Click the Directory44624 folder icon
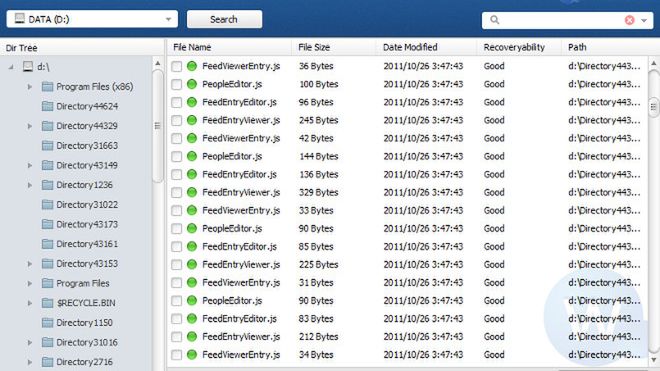This screenshot has height=371, width=660. coord(48,106)
